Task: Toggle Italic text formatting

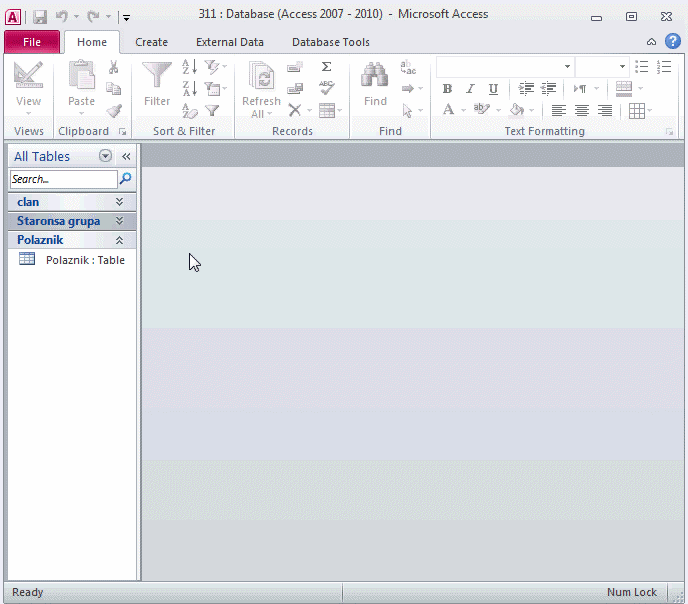Action: [x=467, y=89]
